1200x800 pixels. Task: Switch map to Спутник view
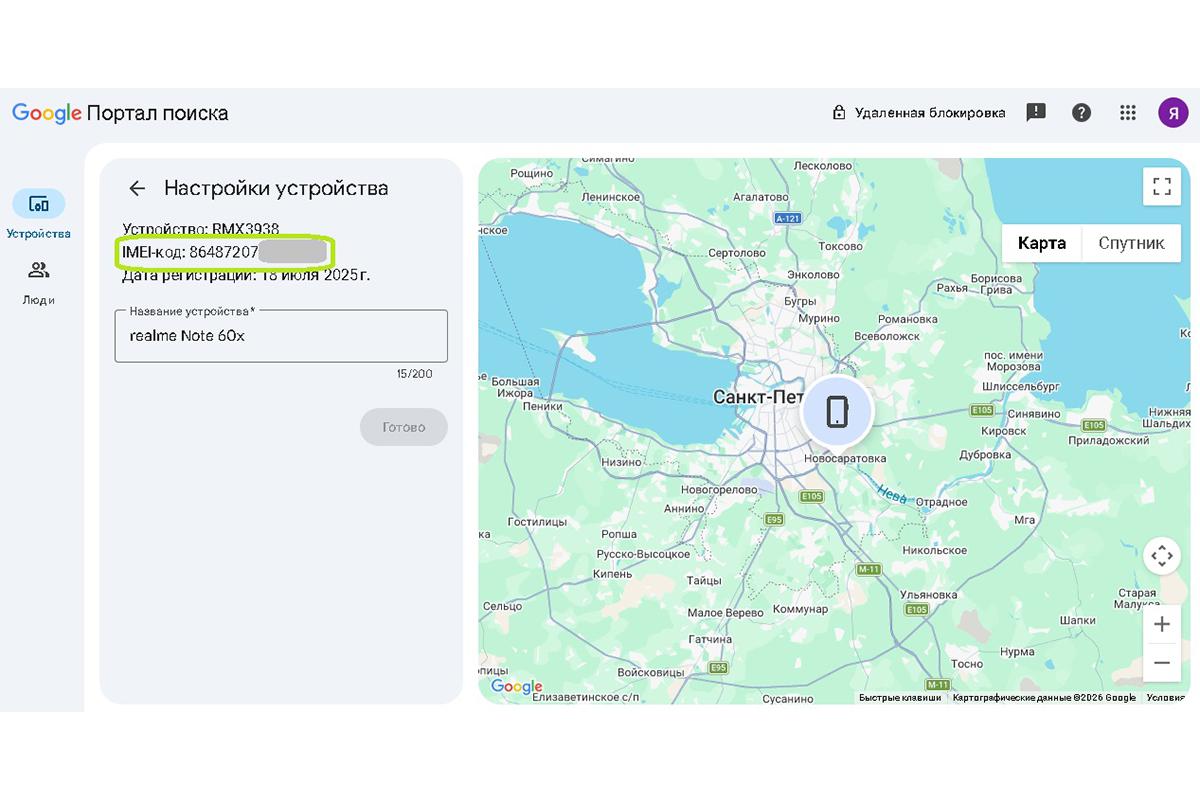(1131, 243)
